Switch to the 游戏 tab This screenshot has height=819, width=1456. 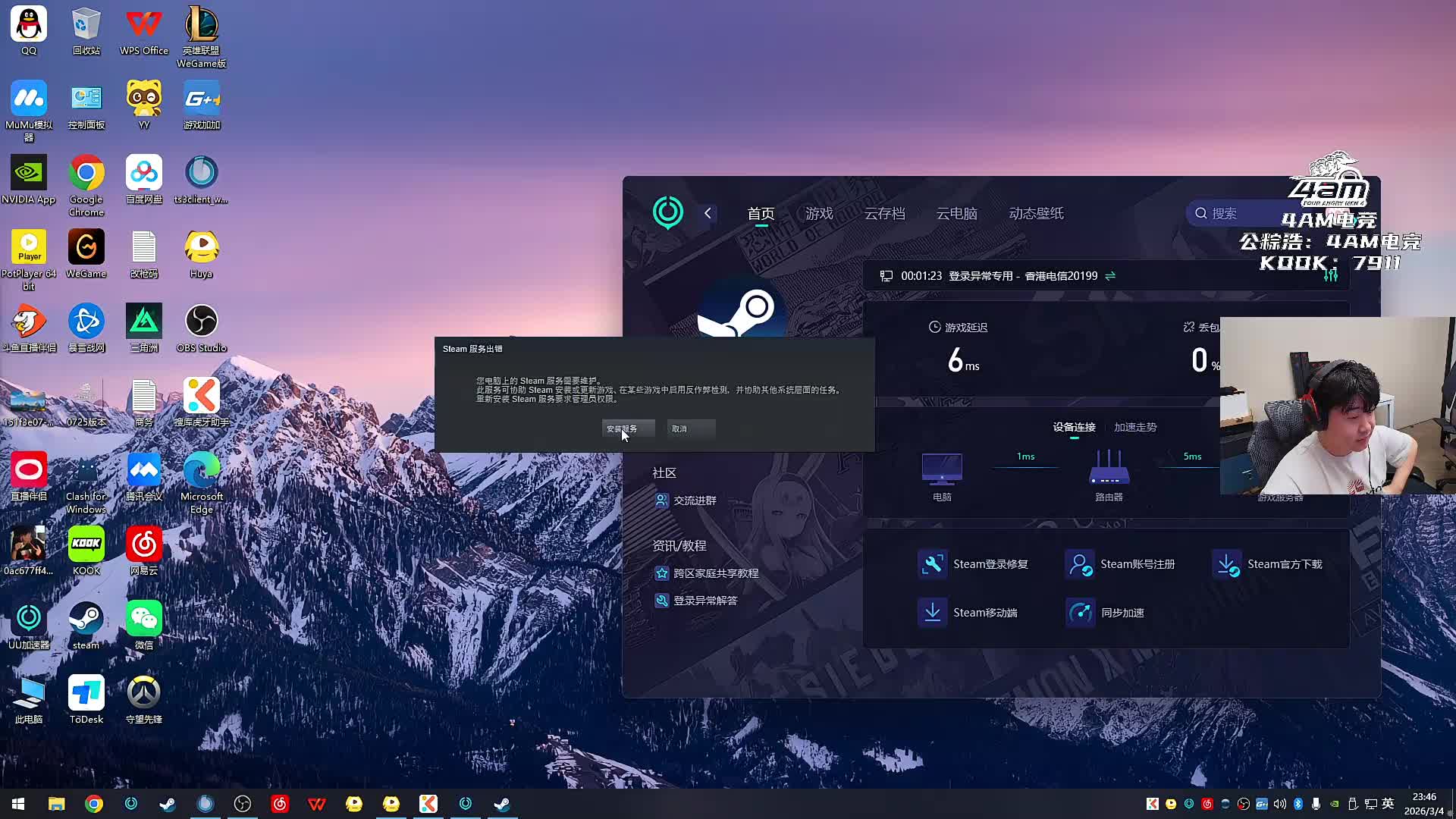click(819, 214)
